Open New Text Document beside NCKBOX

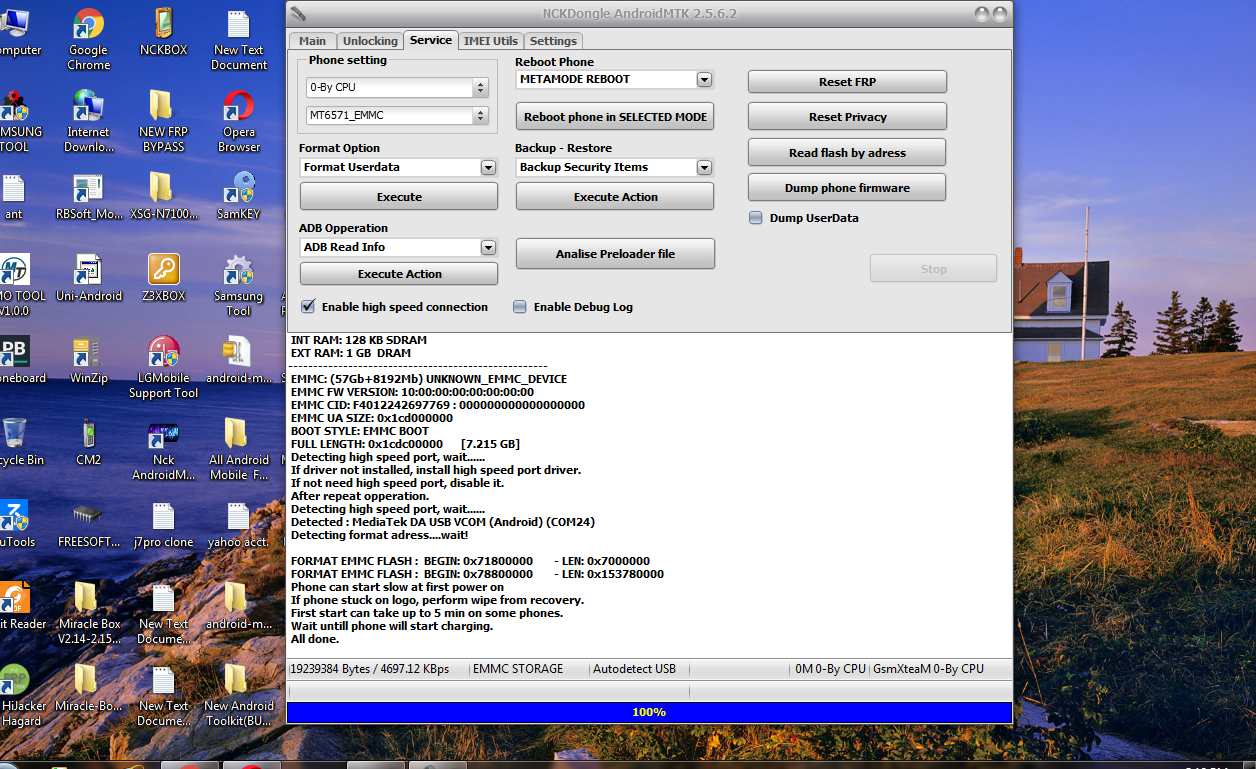pos(239,40)
